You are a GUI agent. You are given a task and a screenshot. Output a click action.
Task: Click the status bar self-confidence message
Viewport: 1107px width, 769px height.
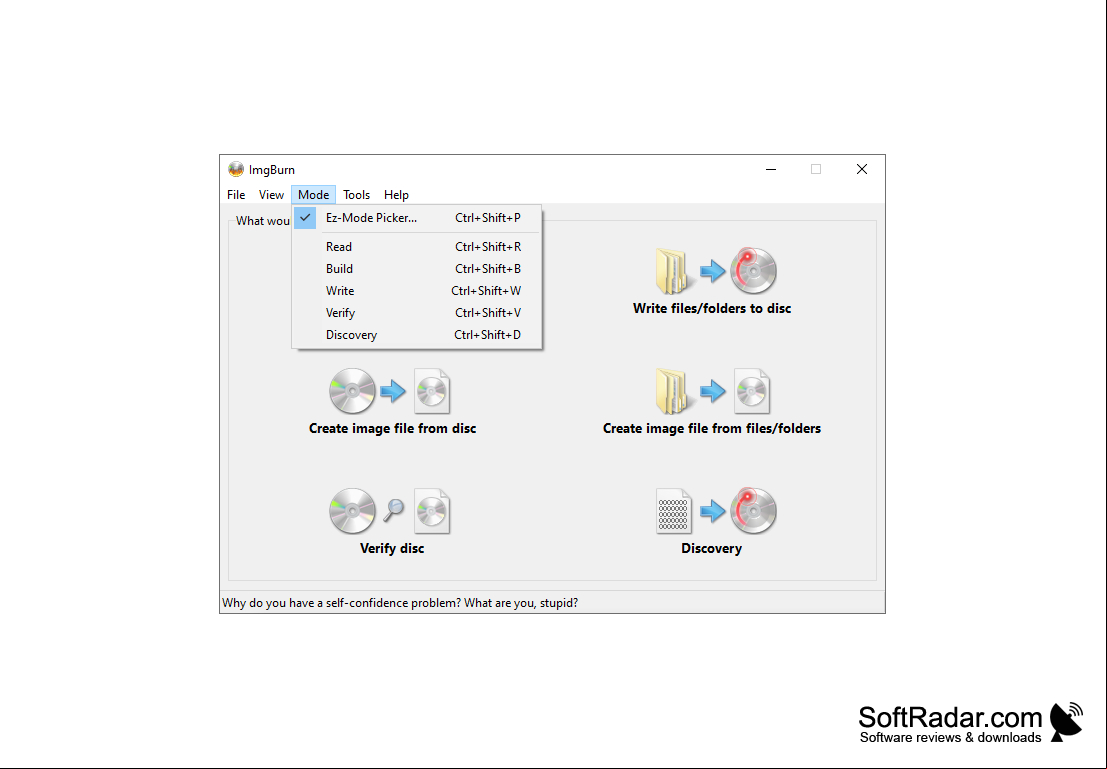pyautogui.click(x=400, y=603)
